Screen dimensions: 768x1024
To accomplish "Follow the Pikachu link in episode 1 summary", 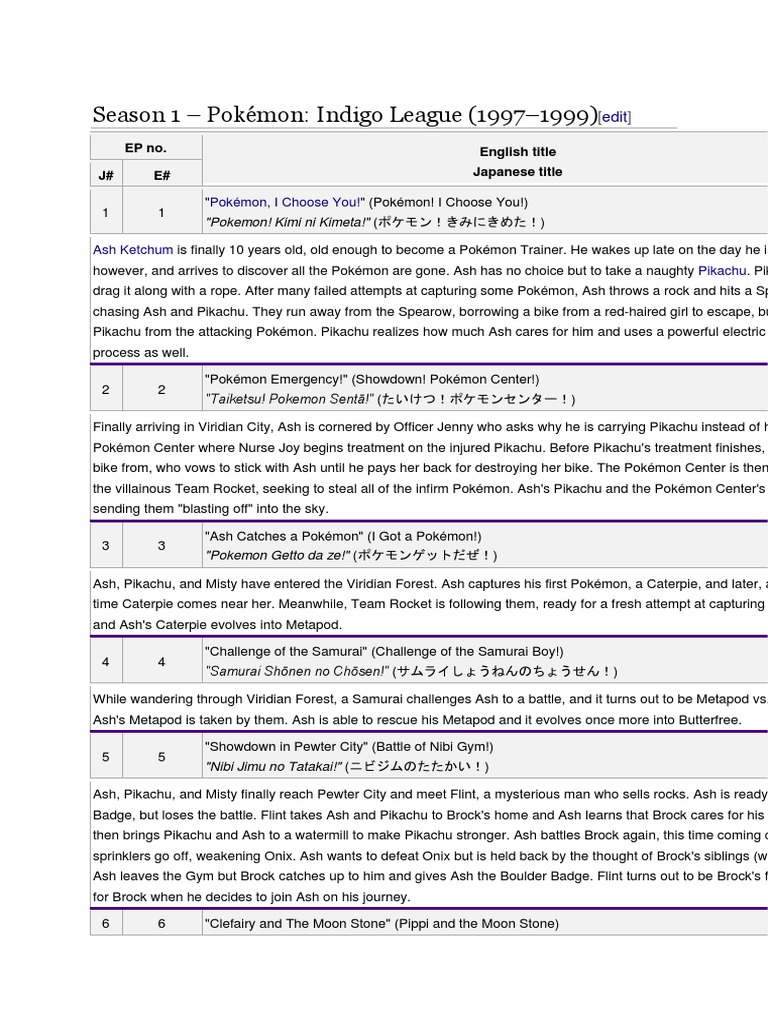I will tap(722, 270).
